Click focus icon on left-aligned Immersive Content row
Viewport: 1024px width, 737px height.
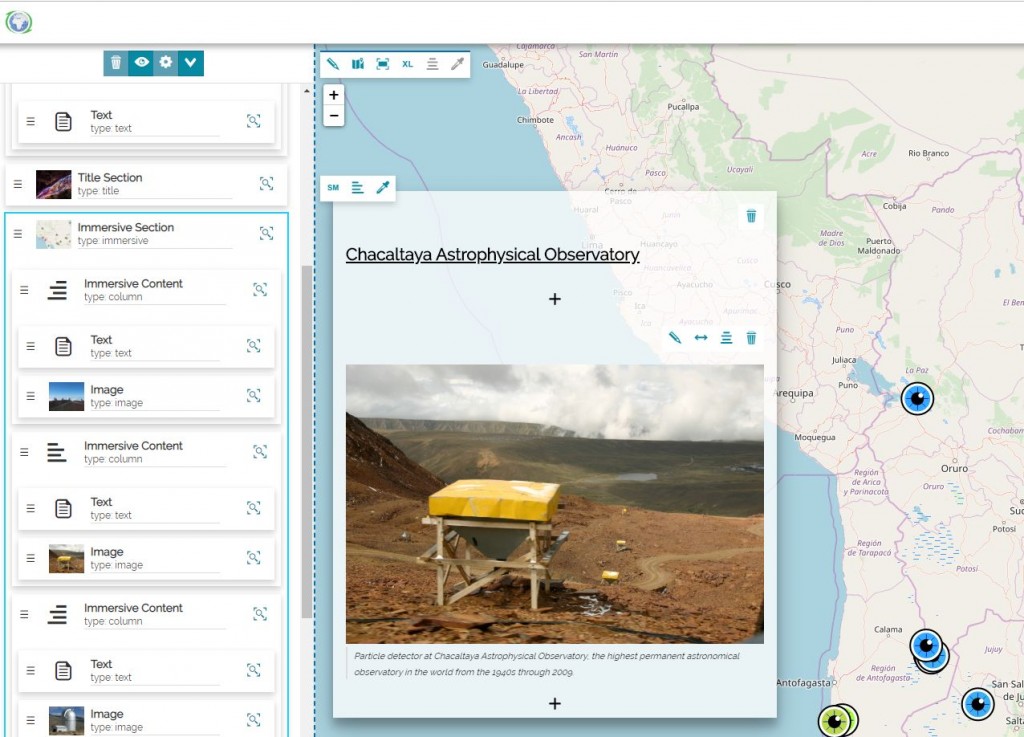(260, 452)
